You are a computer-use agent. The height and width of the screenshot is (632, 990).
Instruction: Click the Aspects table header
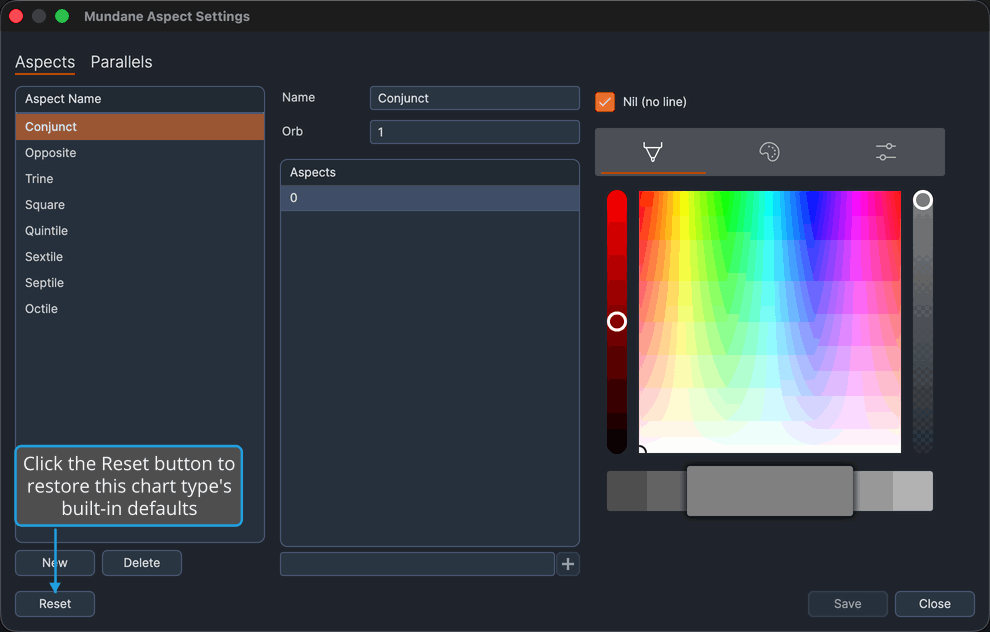[x=429, y=172]
